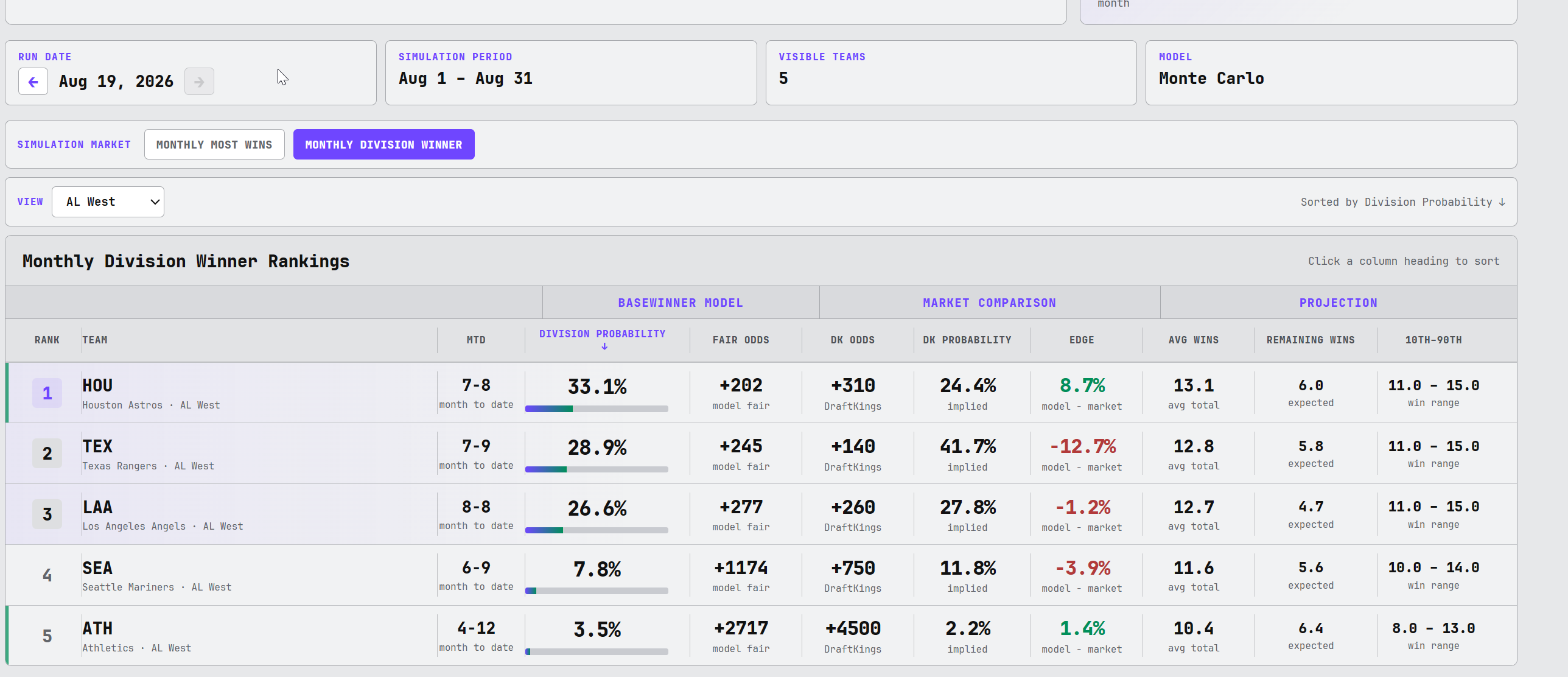Image resolution: width=1568 pixels, height=677 pixels.
Task: Switch to Monthly Most Wins market
Action: pos(214,144)
